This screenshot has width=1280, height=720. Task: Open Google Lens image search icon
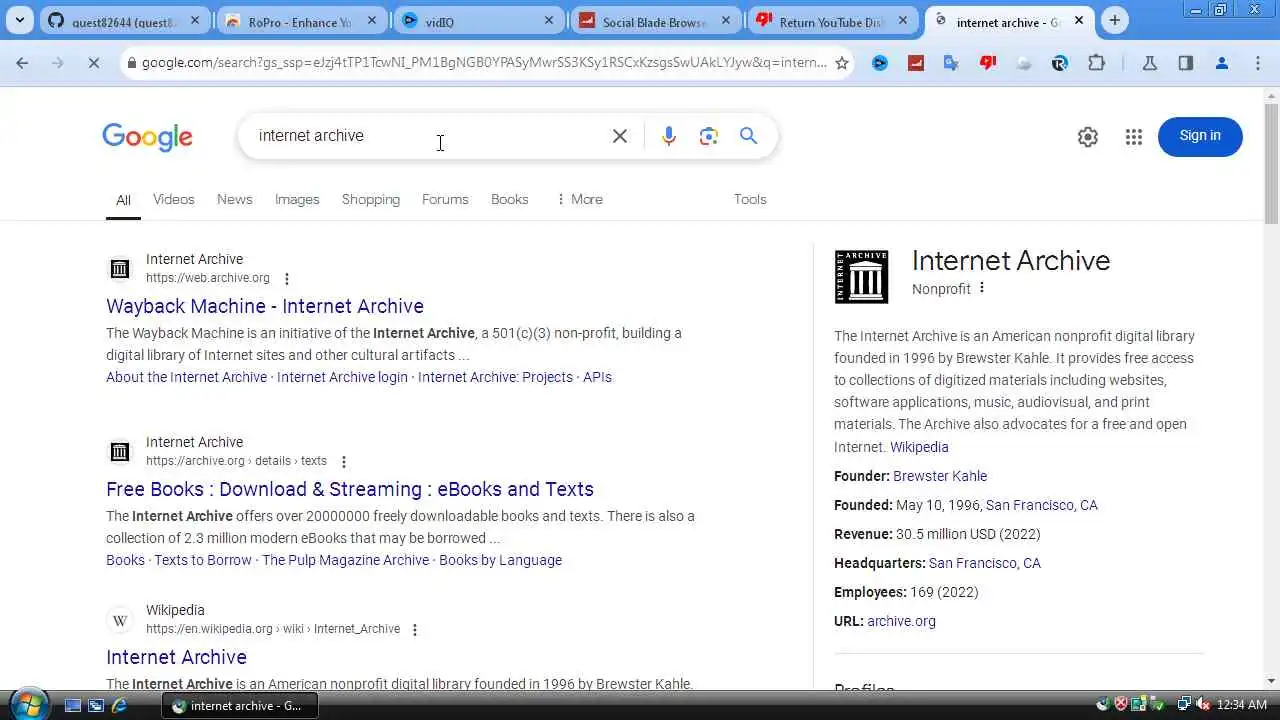tap(709, 136)
